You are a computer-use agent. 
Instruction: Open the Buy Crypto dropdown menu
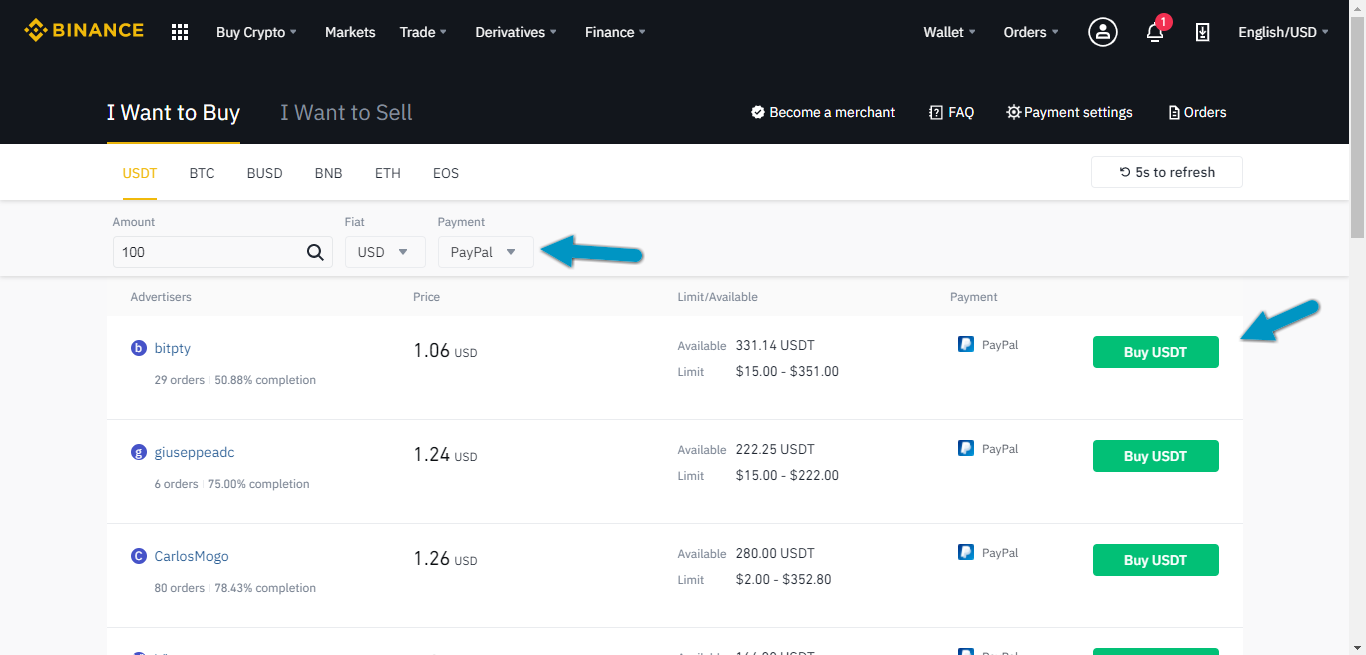257,32
